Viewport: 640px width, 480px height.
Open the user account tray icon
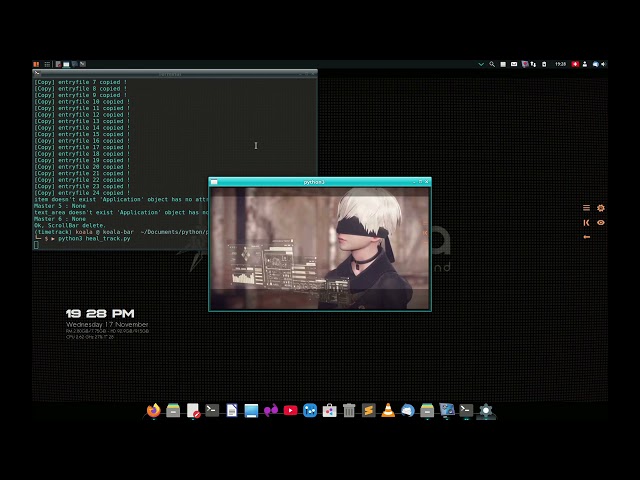(585, 64)
